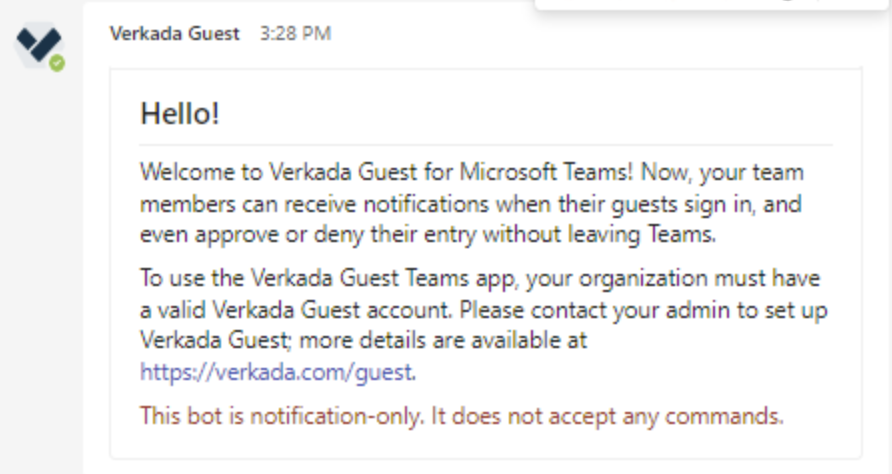The image size is (892, 474).
Task: Select the "Hello!" card heading
Action: pyautogui.click(x=179, y=114)
